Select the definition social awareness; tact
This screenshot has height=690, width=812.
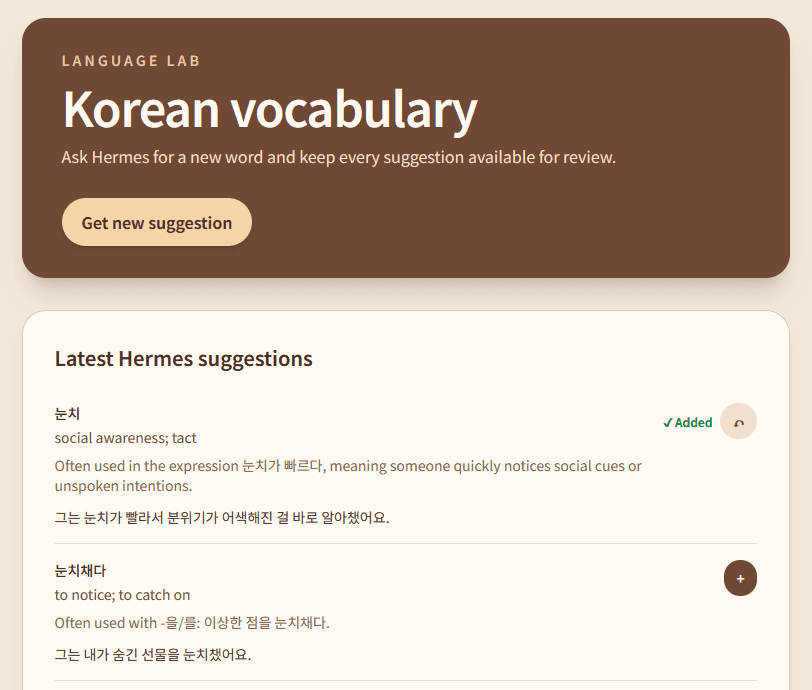click(125, 438)
